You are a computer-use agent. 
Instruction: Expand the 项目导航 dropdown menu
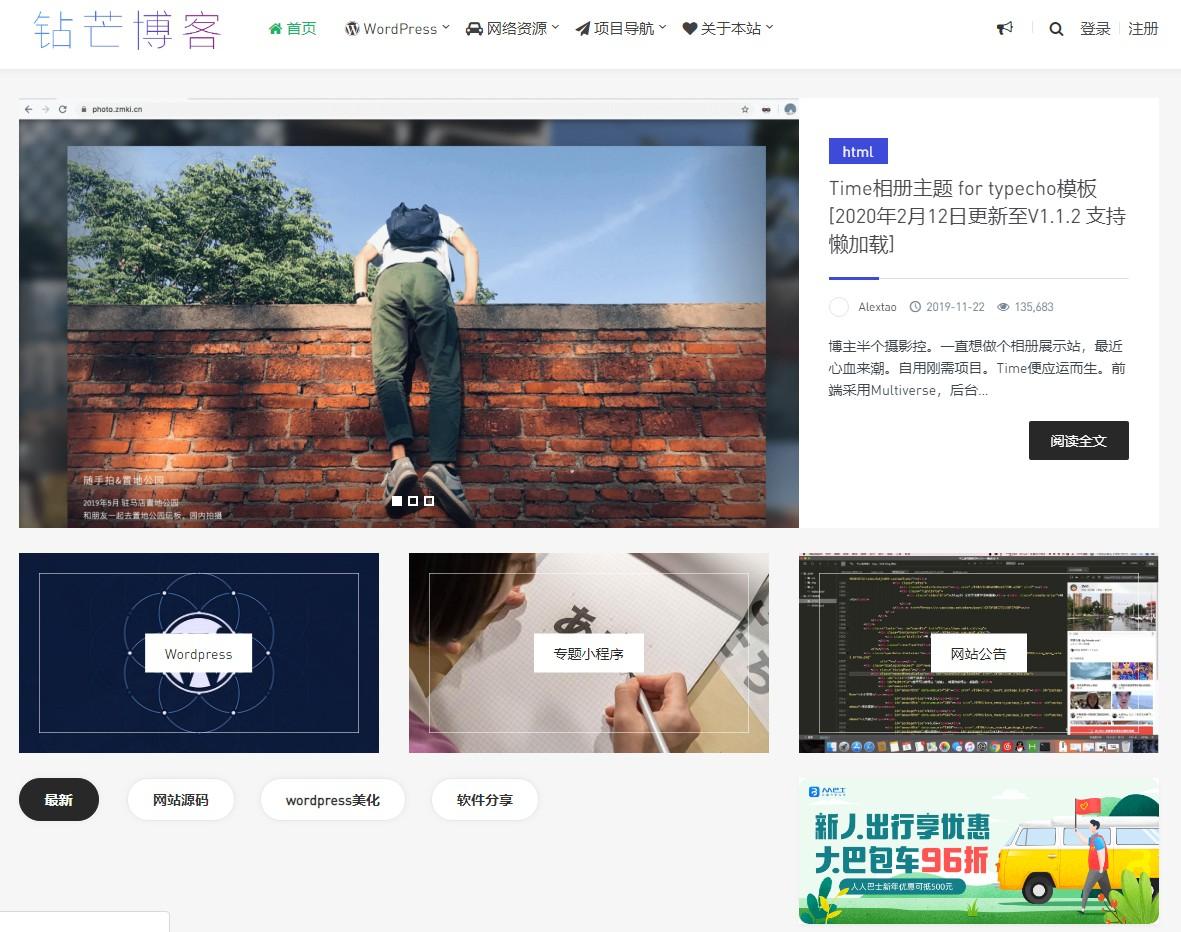coord(625,29)
